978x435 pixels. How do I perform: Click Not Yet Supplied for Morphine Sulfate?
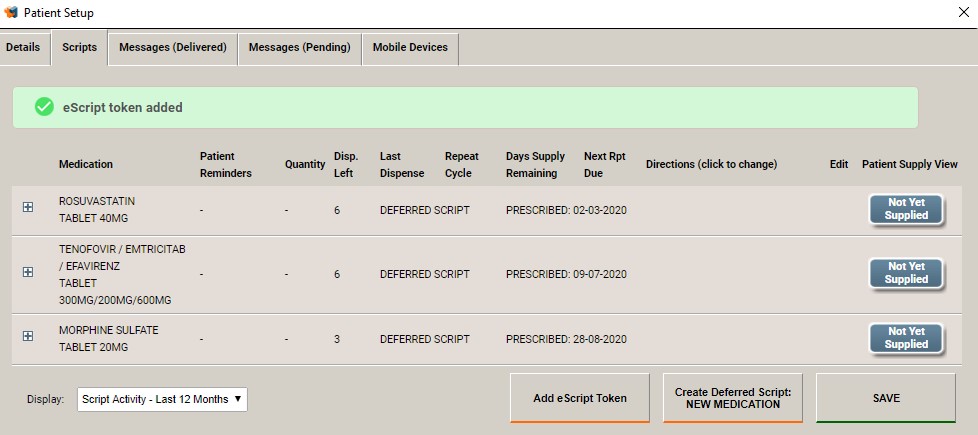click(x=906, y=338)
